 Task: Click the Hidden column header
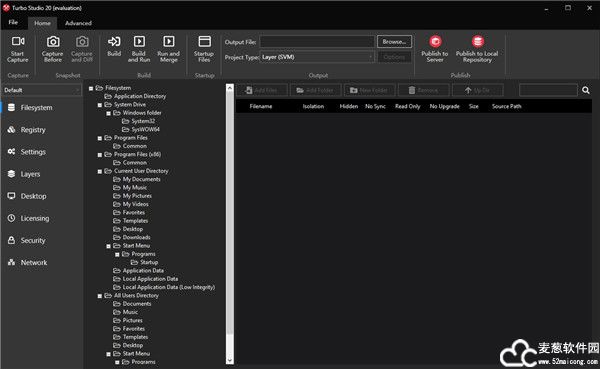(349, 106)
